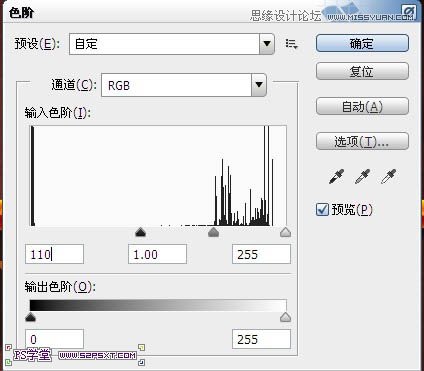Click the 确定 button

pos(362,43)
